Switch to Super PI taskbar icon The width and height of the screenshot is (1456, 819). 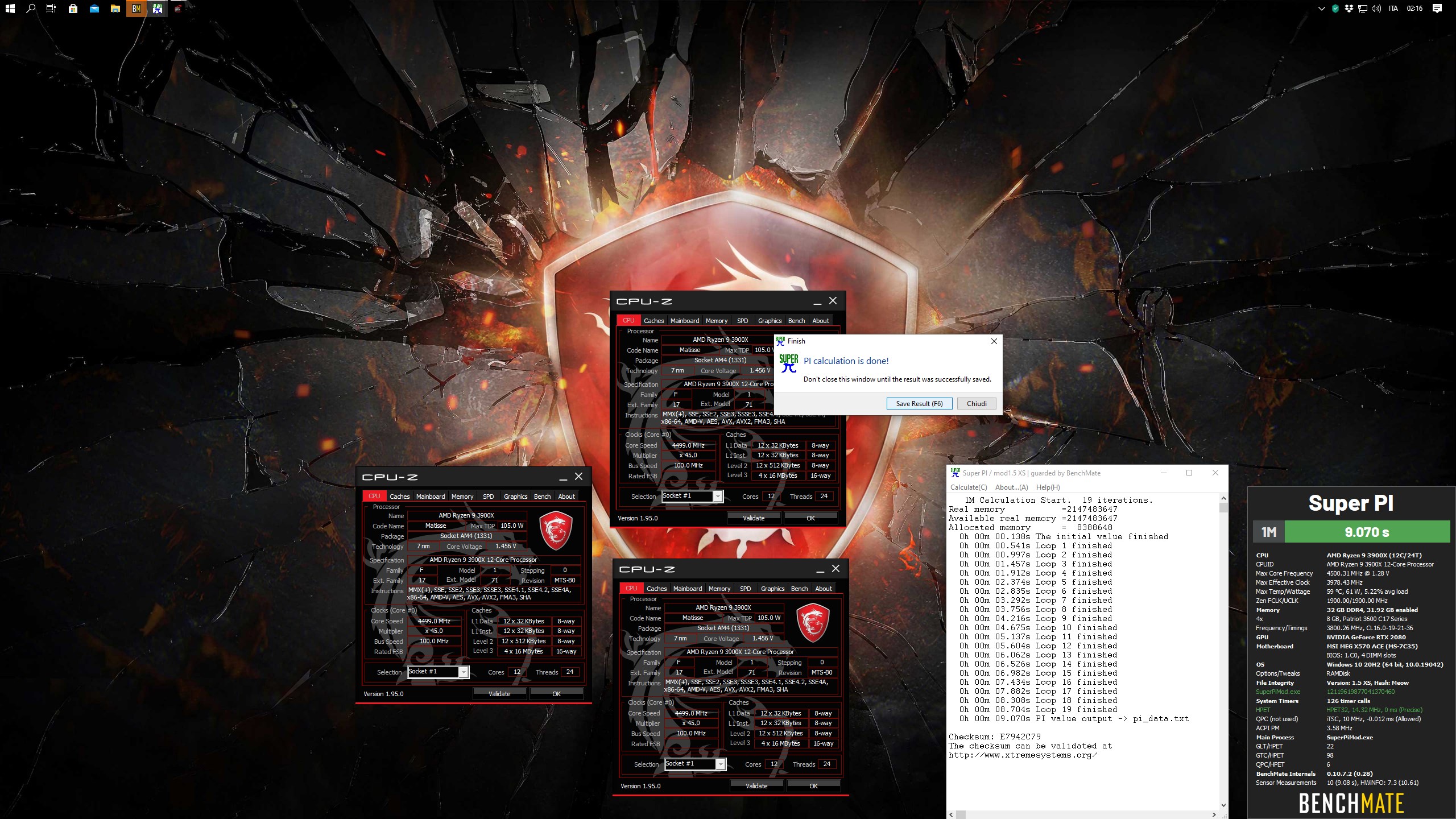pos(158,9)
